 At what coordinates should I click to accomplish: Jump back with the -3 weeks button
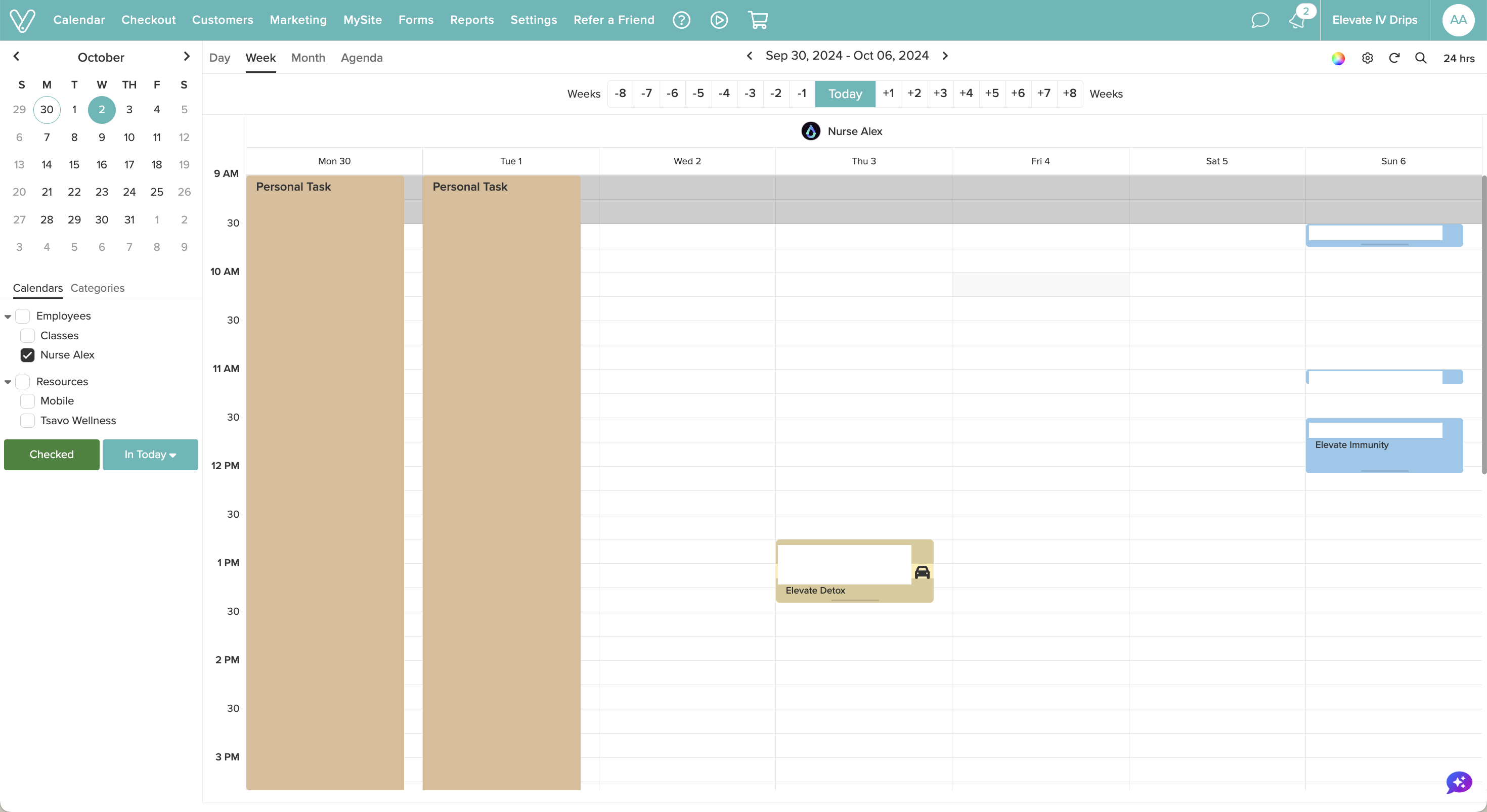tap(750, 94)
